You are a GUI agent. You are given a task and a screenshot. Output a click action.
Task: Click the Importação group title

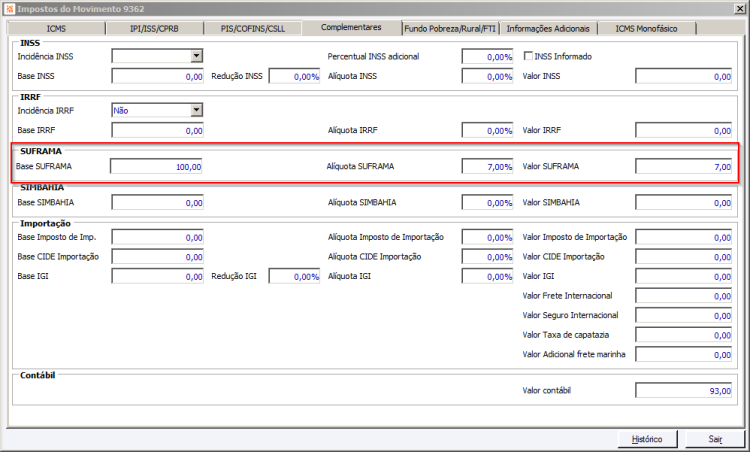tap(45, 223)
